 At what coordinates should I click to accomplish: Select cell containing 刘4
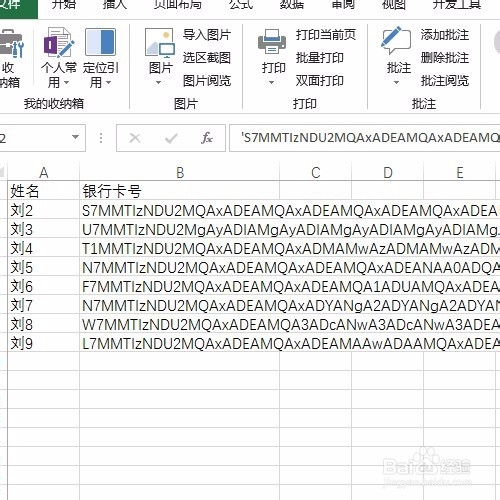tap(43, 248)
